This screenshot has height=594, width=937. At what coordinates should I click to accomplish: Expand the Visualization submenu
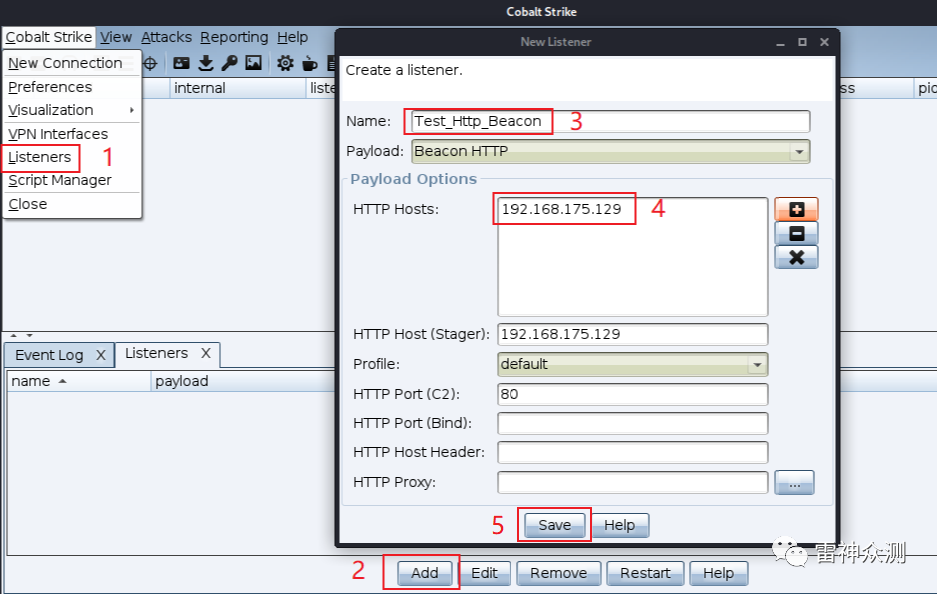(x=71, y=110)
